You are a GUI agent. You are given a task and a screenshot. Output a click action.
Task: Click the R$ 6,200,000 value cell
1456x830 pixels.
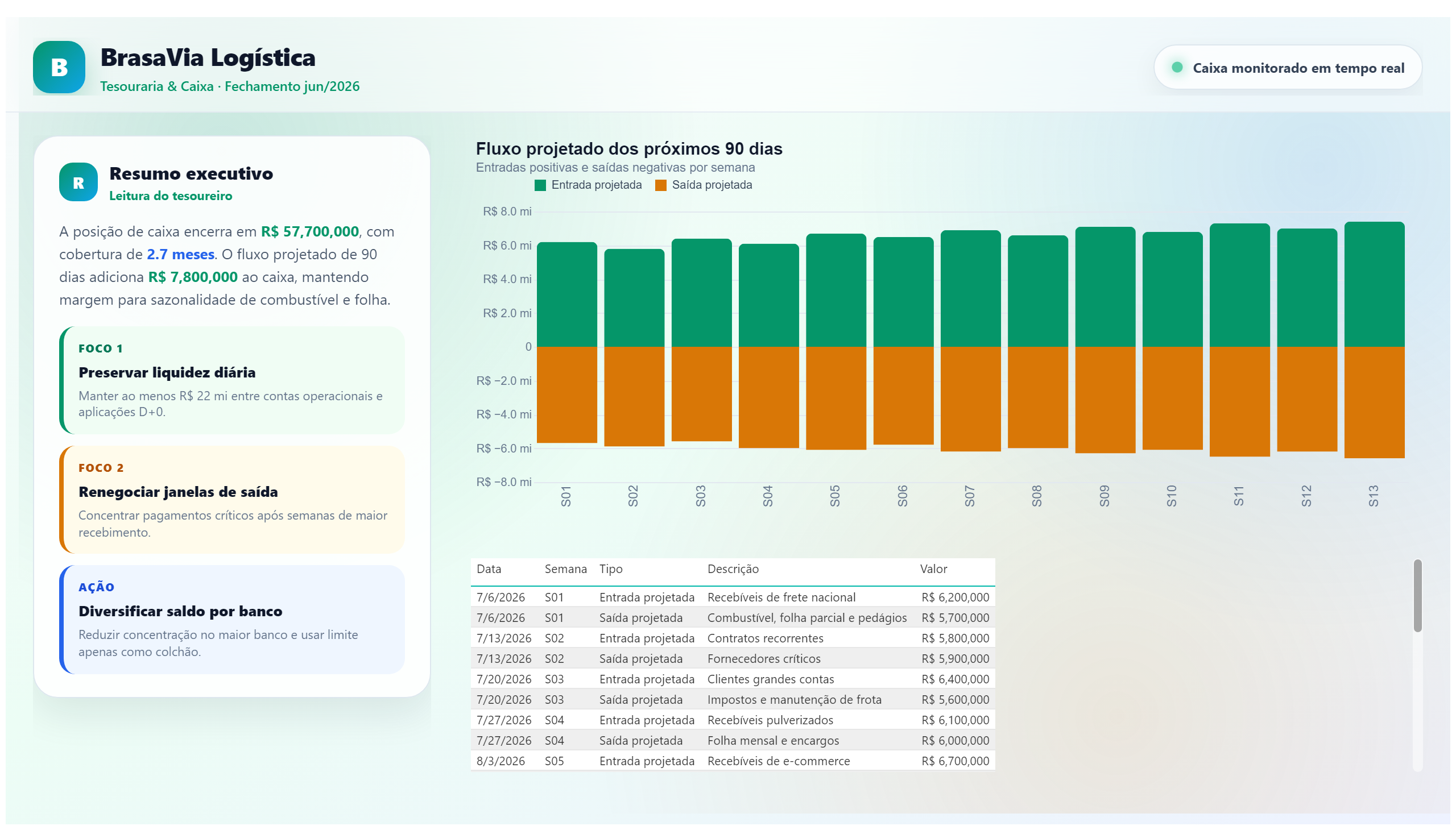click(955, 597)
